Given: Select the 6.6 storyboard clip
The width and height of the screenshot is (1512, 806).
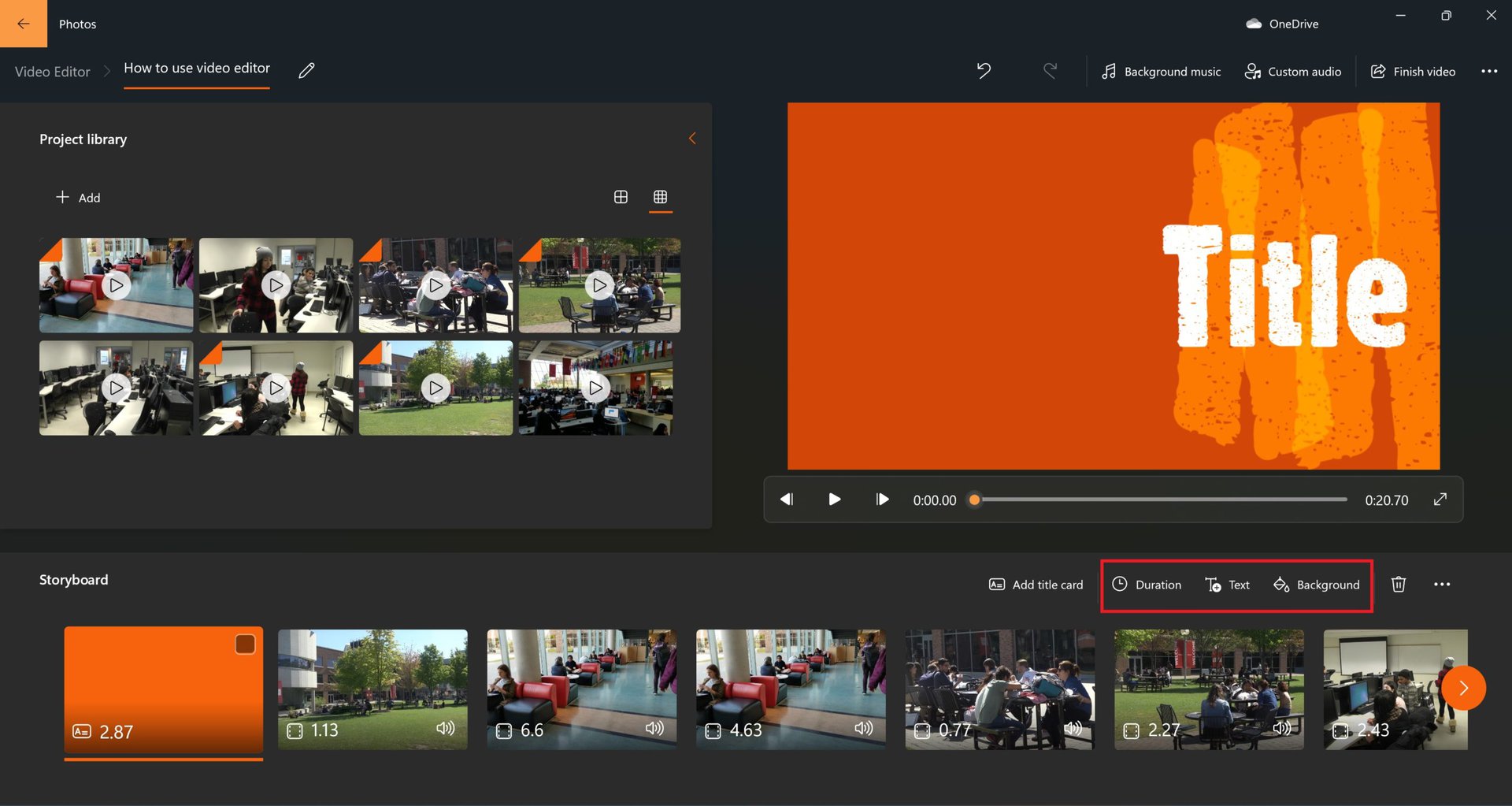Looking at the screenshot, I should [x=581, y=689].
